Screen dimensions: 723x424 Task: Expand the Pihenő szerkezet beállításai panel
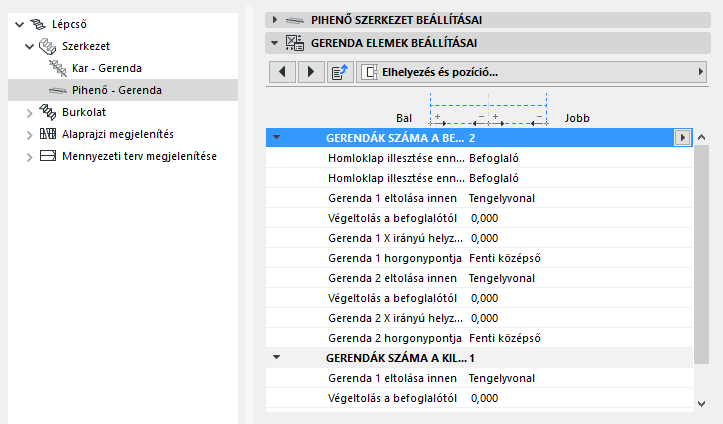pyautogui.click(x=275, y=20)
